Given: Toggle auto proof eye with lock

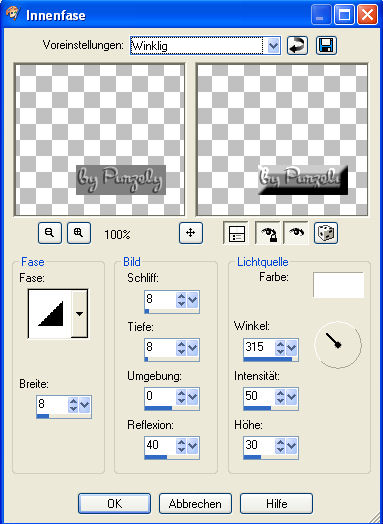Looking at the screenshot, I should click(269, 233).
